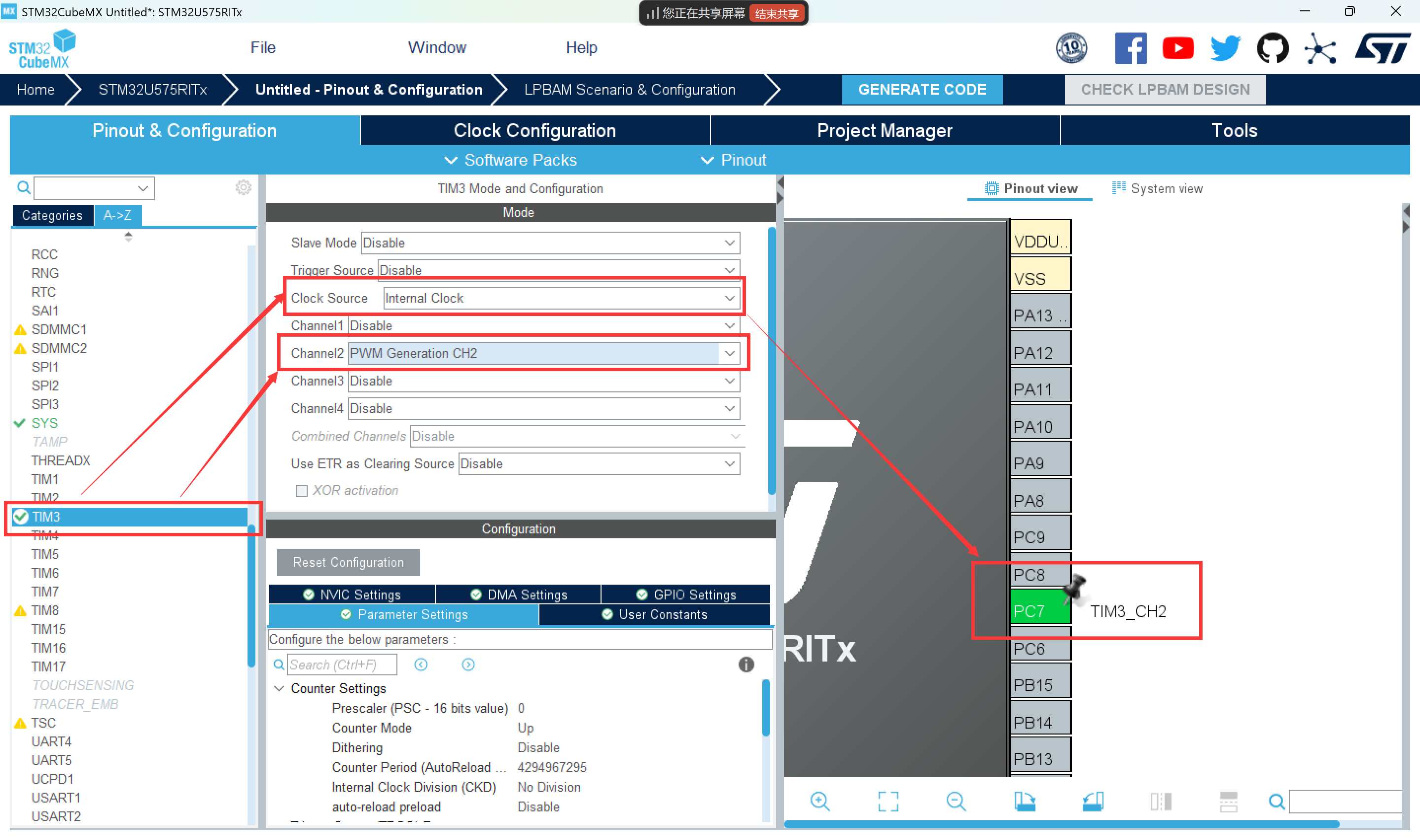Click the pinout horizontal scrollbar

tap(1061, 824)
